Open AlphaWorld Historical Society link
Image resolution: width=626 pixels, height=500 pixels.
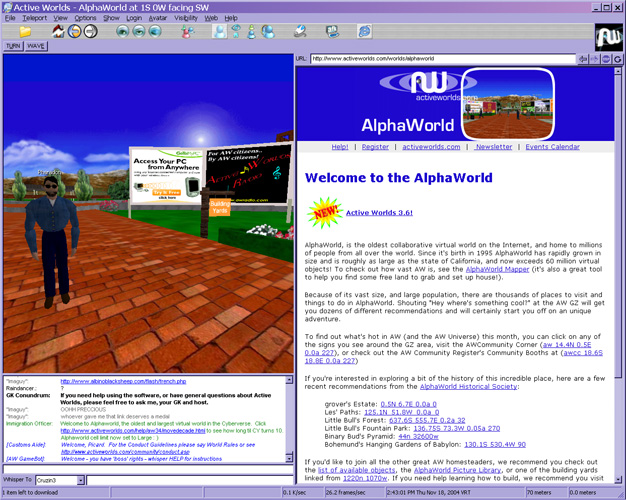468,387
